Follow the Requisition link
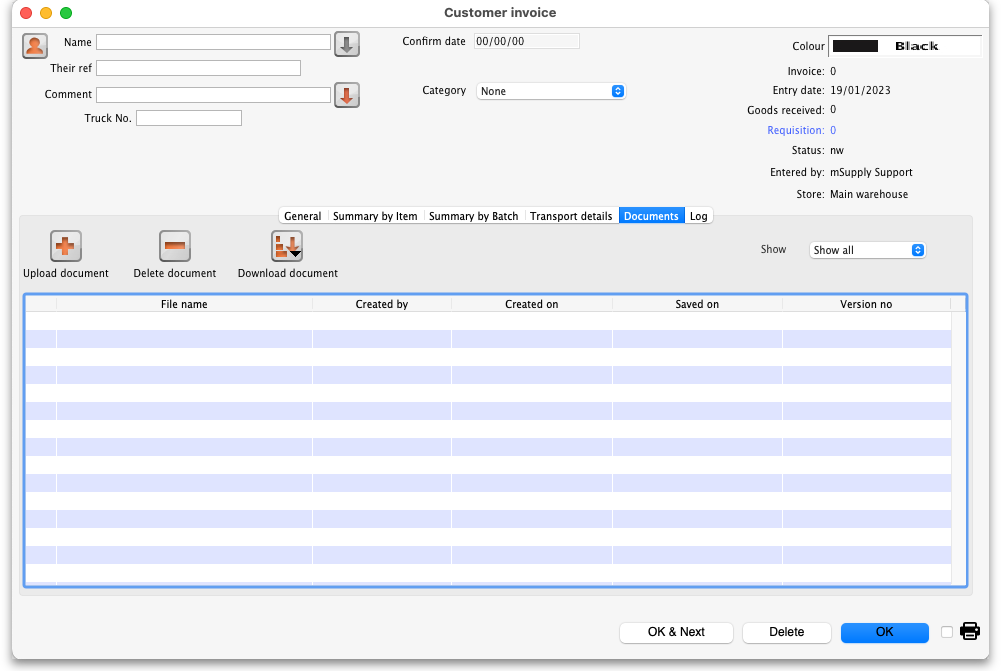Viewport: 1001px width, 671px height. tap(795, 130)
